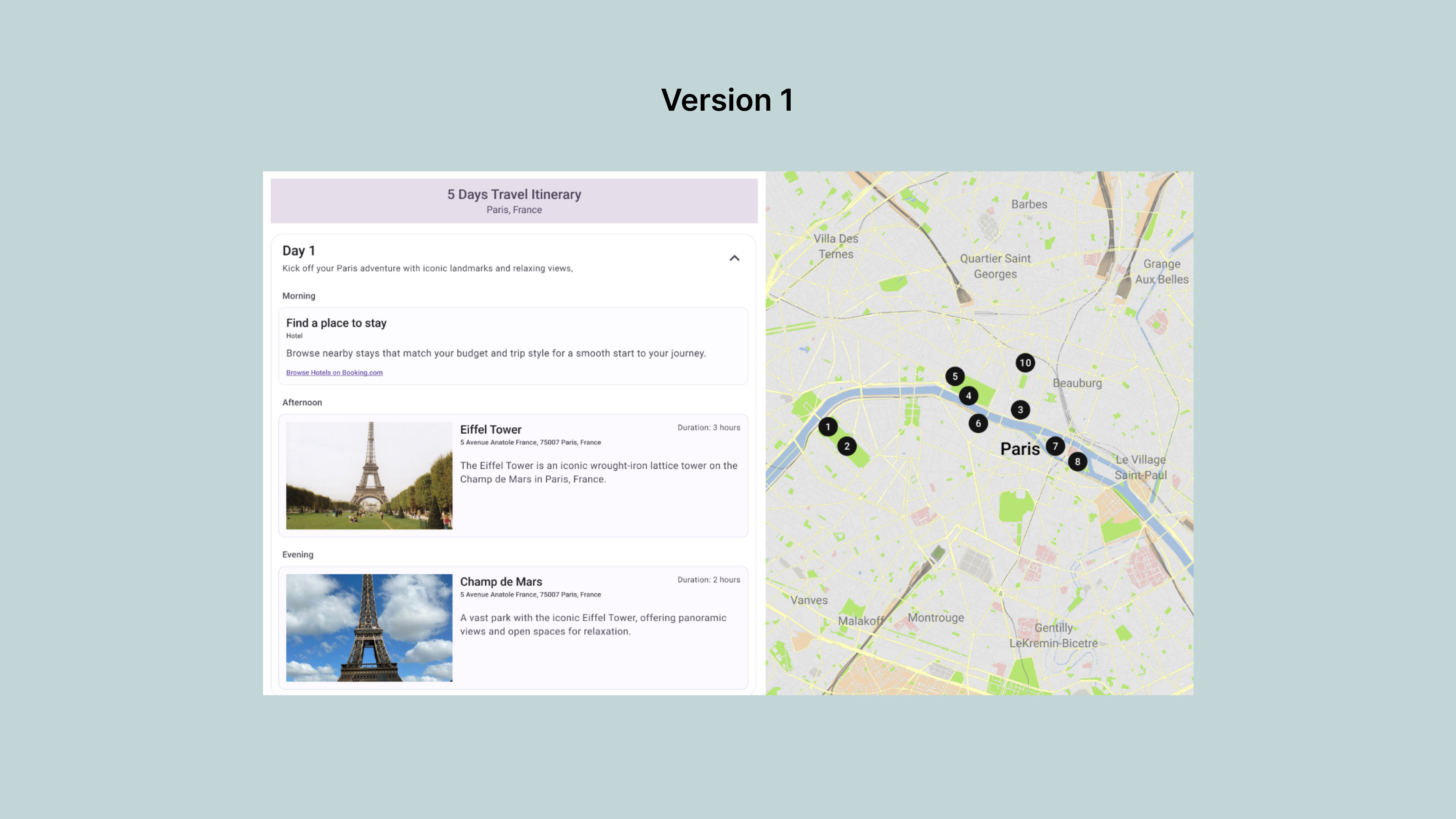The image size is (1456, 819).
Task: Select map pin numbered 3
Action: (x=1020, y=410)
